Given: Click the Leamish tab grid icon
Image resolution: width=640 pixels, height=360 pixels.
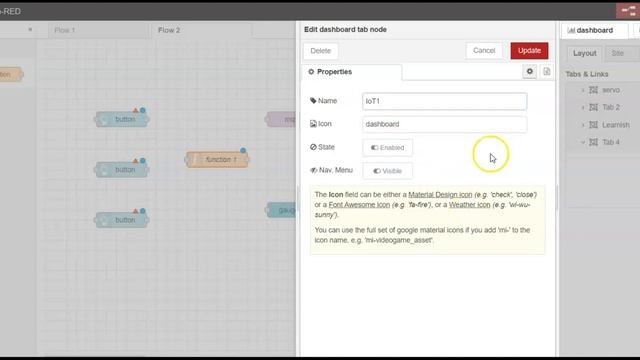Looking at the screenshot, I should pos(593,125).
